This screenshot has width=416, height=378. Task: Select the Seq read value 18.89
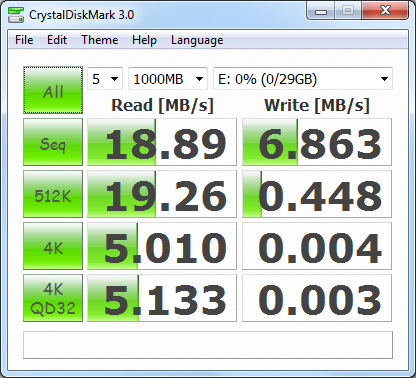(x=162, y=142)
